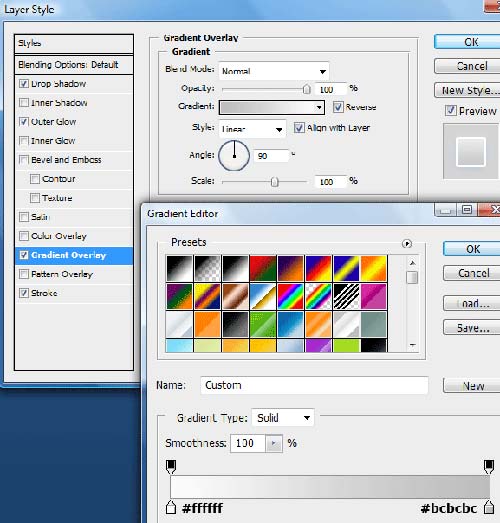The height and width of the screenshot is (523, 500).
Task: Toggle the Reverse checkbox
Action: point(338,107)
